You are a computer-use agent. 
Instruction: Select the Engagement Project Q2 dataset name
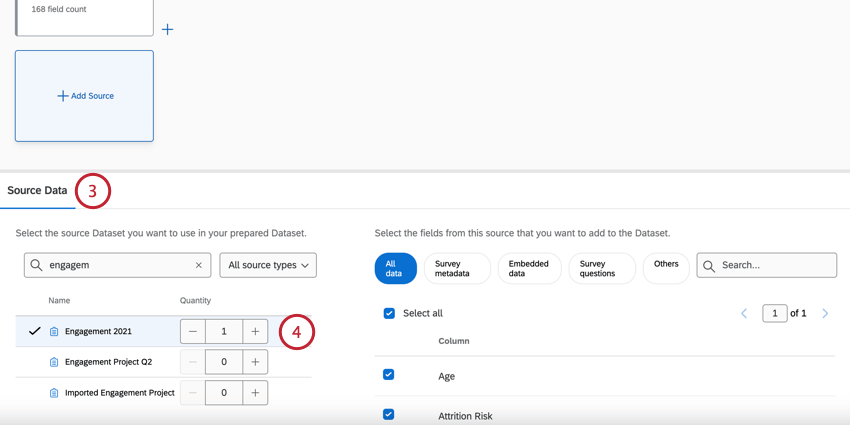tap(108, 362)
